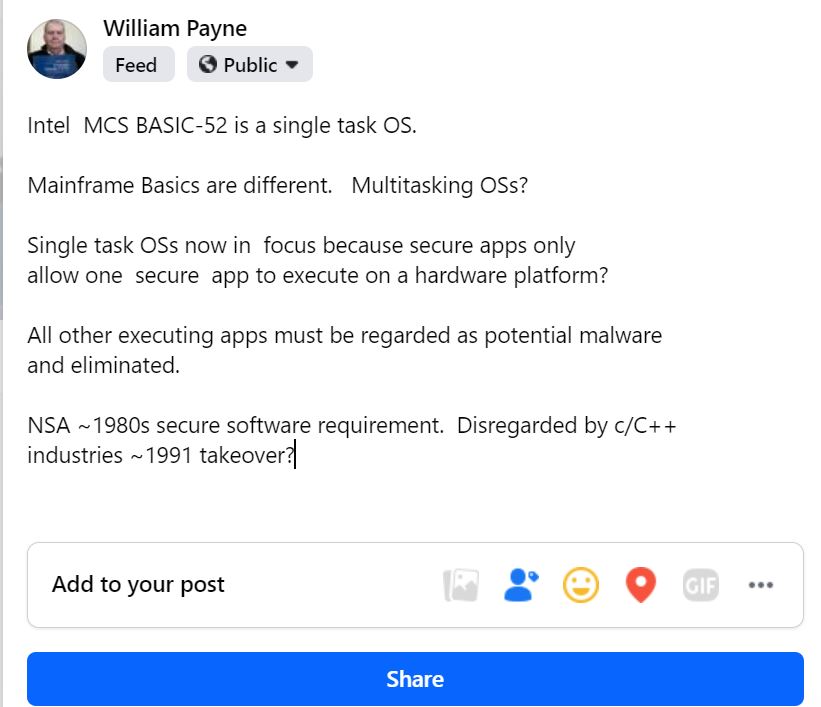Click the 'Add to your post' label
Viewport: 821px width, 707px height.
(x=138, y=584)
